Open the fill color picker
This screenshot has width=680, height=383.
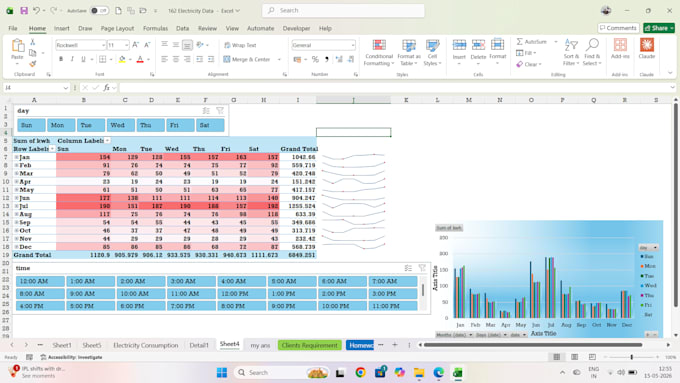point(129,59)
